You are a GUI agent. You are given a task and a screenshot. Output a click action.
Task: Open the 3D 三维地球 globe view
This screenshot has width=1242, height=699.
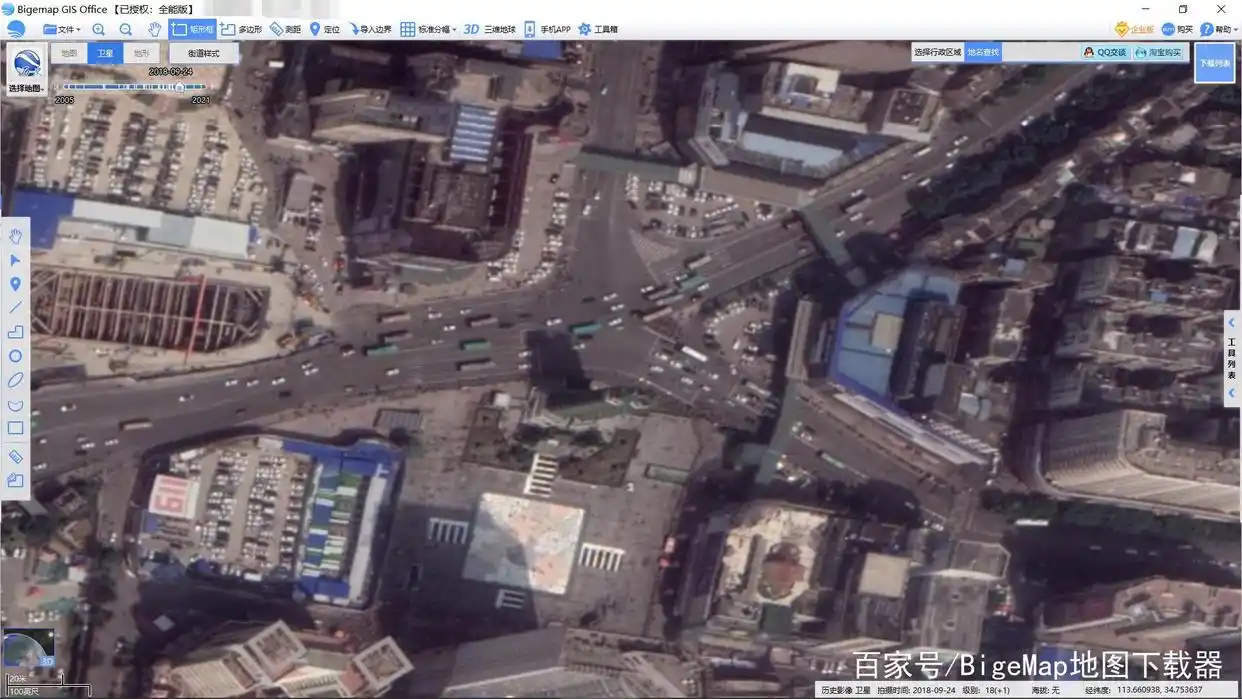tap(489, 29)
